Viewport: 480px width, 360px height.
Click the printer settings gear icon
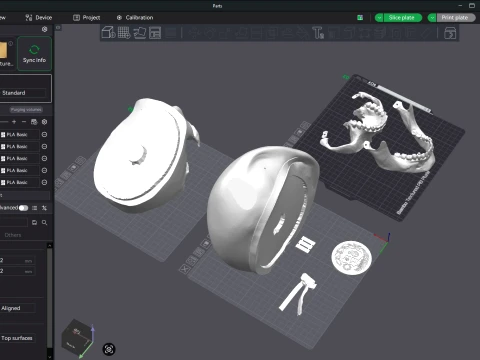(x=44, y=29)
